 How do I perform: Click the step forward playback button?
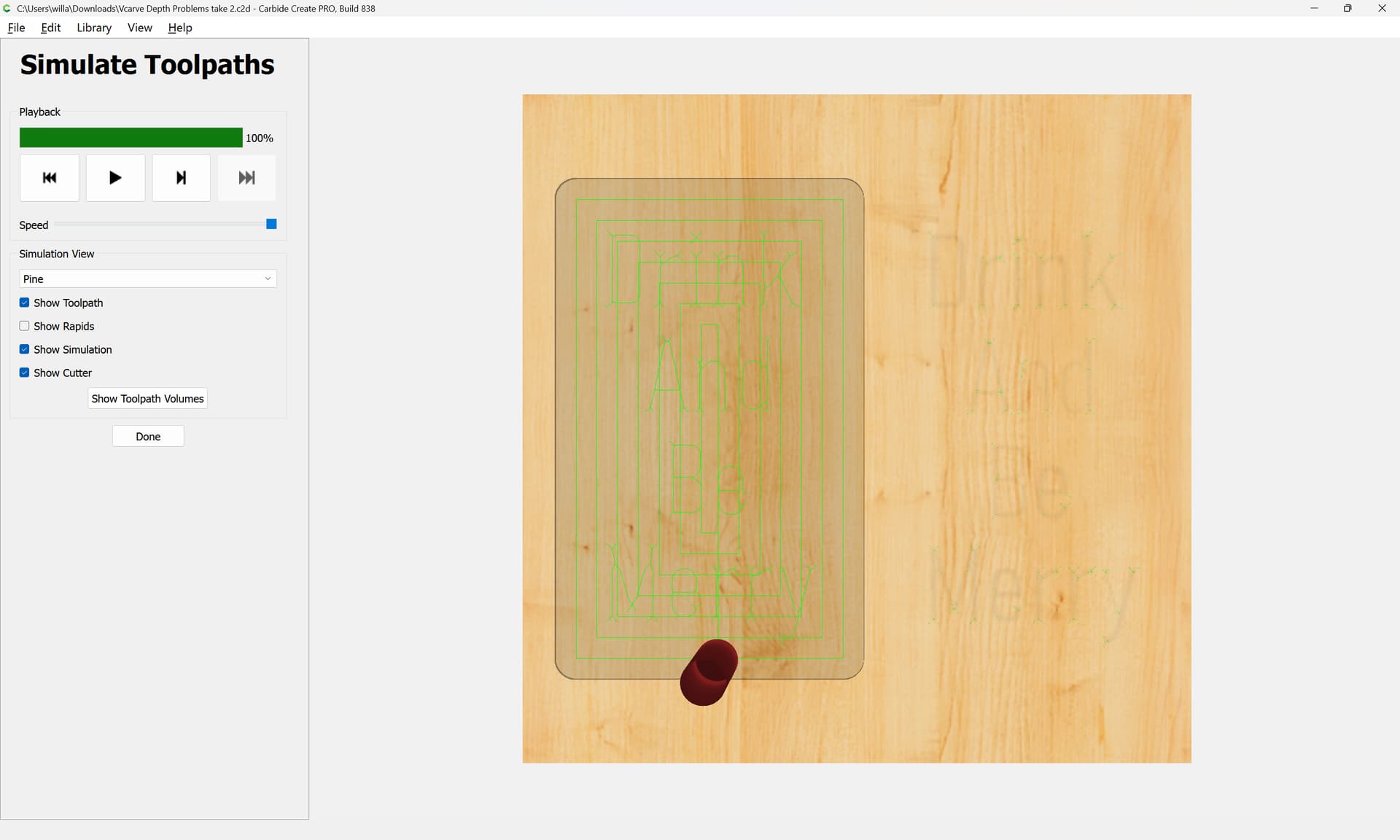(181, 178)
